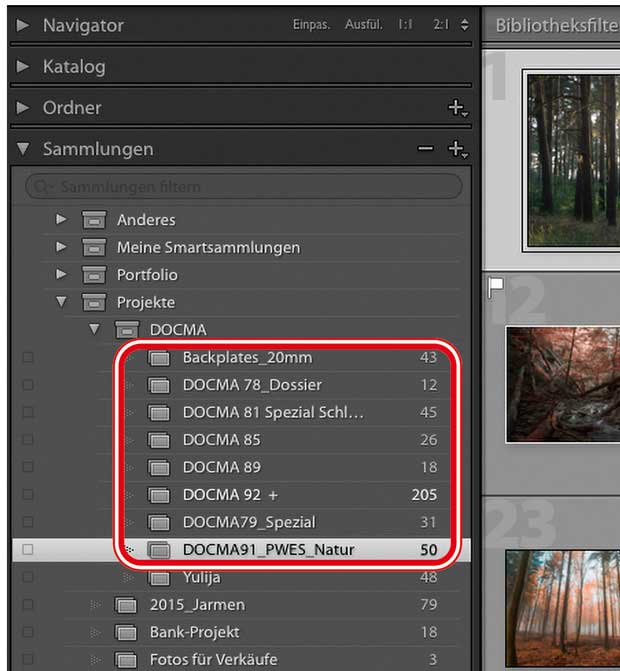
Task: Click the DOCMA 89 collection icon
Action: 159,467
